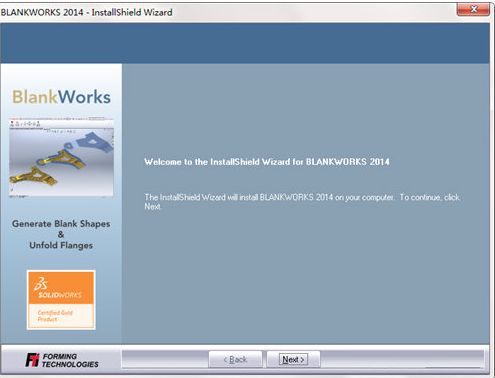Click the 'Welcome to the InstallShield Wizard' heading
This screenshot has height=378, width=495.
pyautogui.click(x=267, y=162)
